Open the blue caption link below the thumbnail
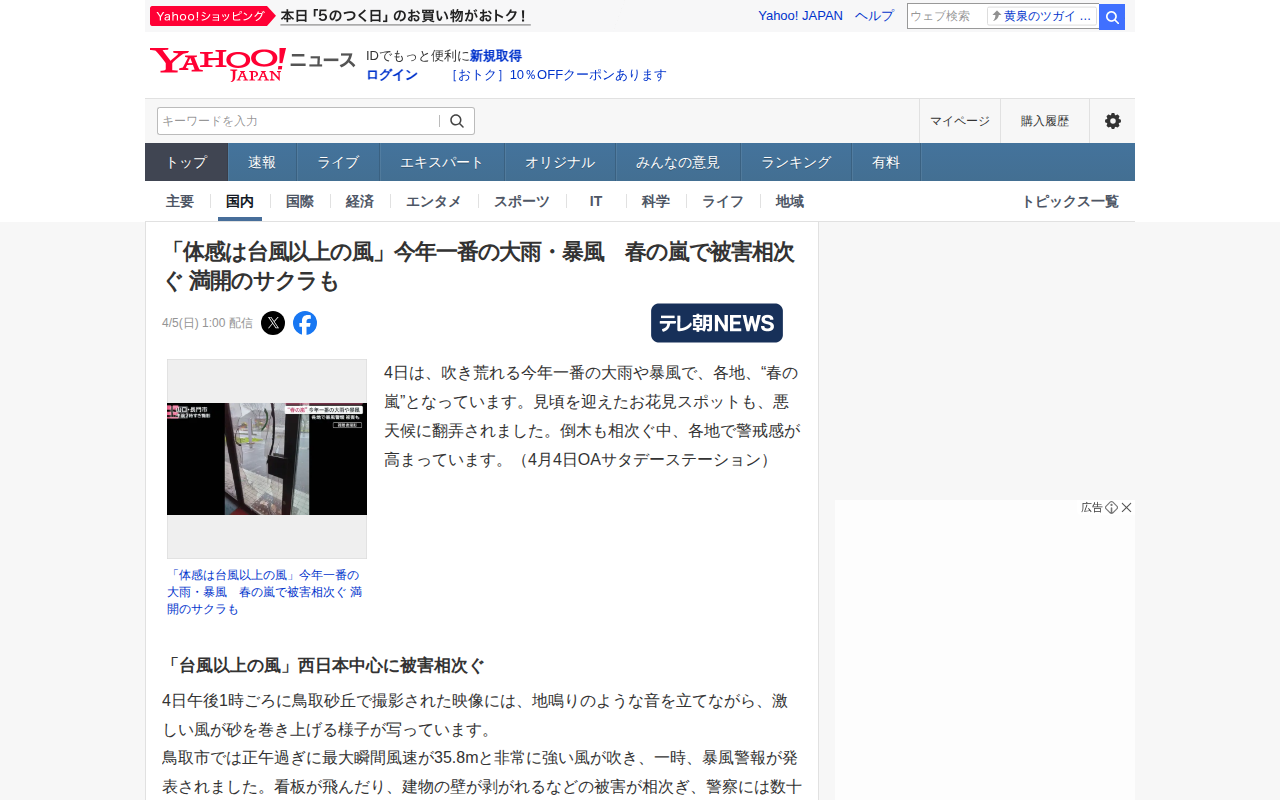This screenshot has width=1280, height=800. 264,592
